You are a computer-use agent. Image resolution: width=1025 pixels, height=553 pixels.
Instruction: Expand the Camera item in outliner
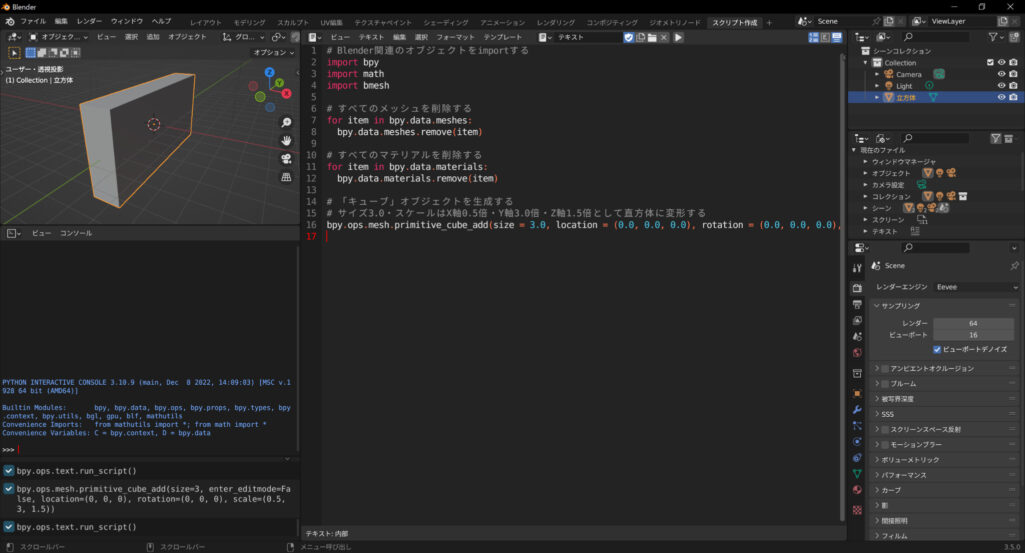point(877,74)
